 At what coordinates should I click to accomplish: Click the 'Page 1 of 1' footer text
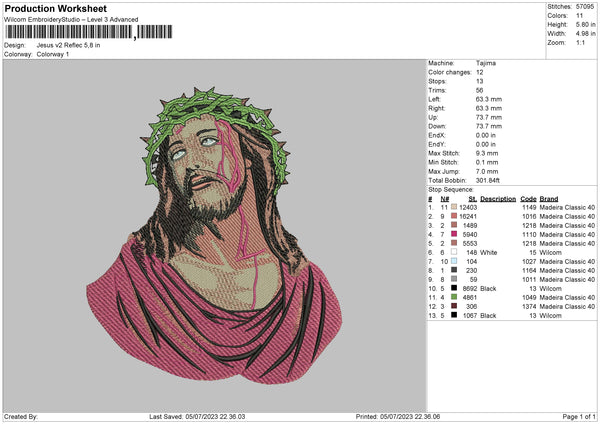coord(579,416)
